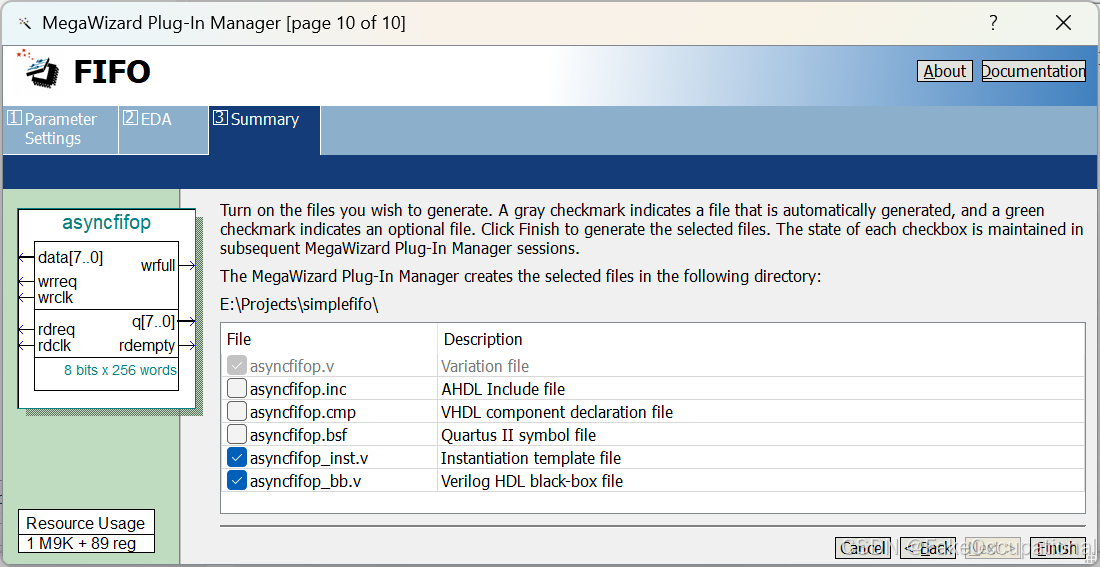Viewport: 1100px width, 567px height.
Task: Go to previous page with Back button
Action: [928, 548]
